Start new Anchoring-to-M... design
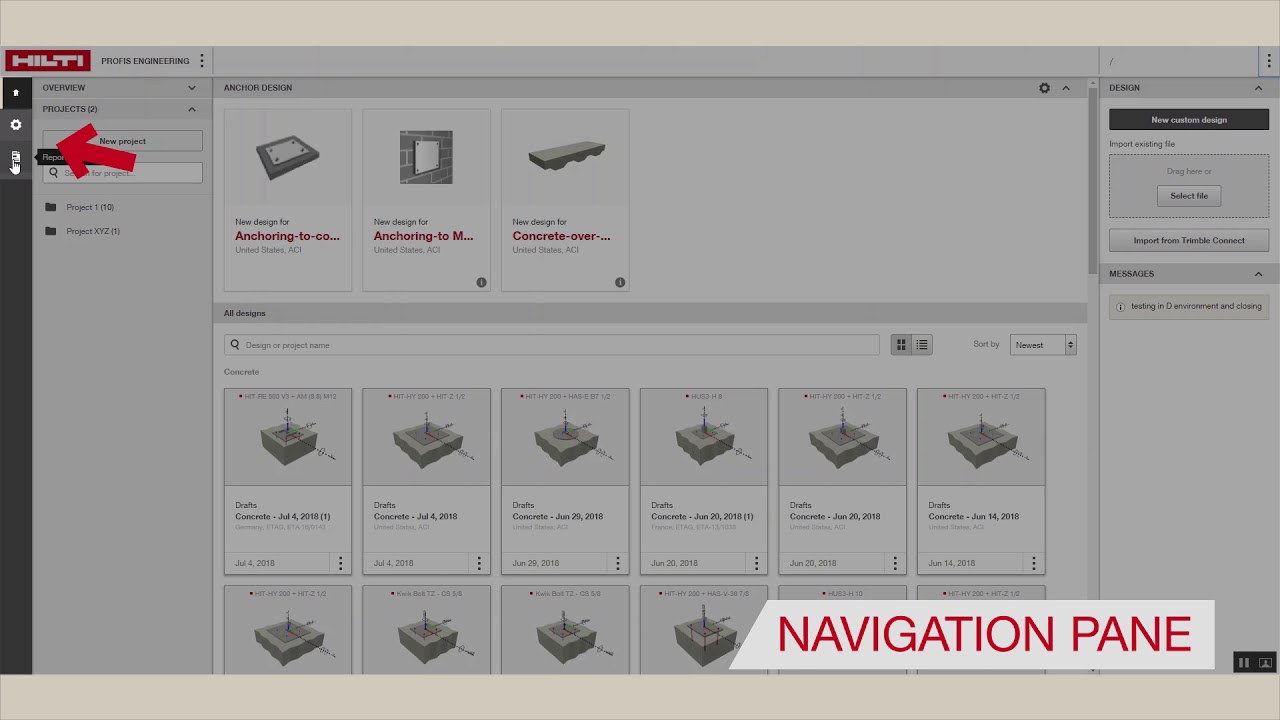1280x720 pixels. pos(426,200)
